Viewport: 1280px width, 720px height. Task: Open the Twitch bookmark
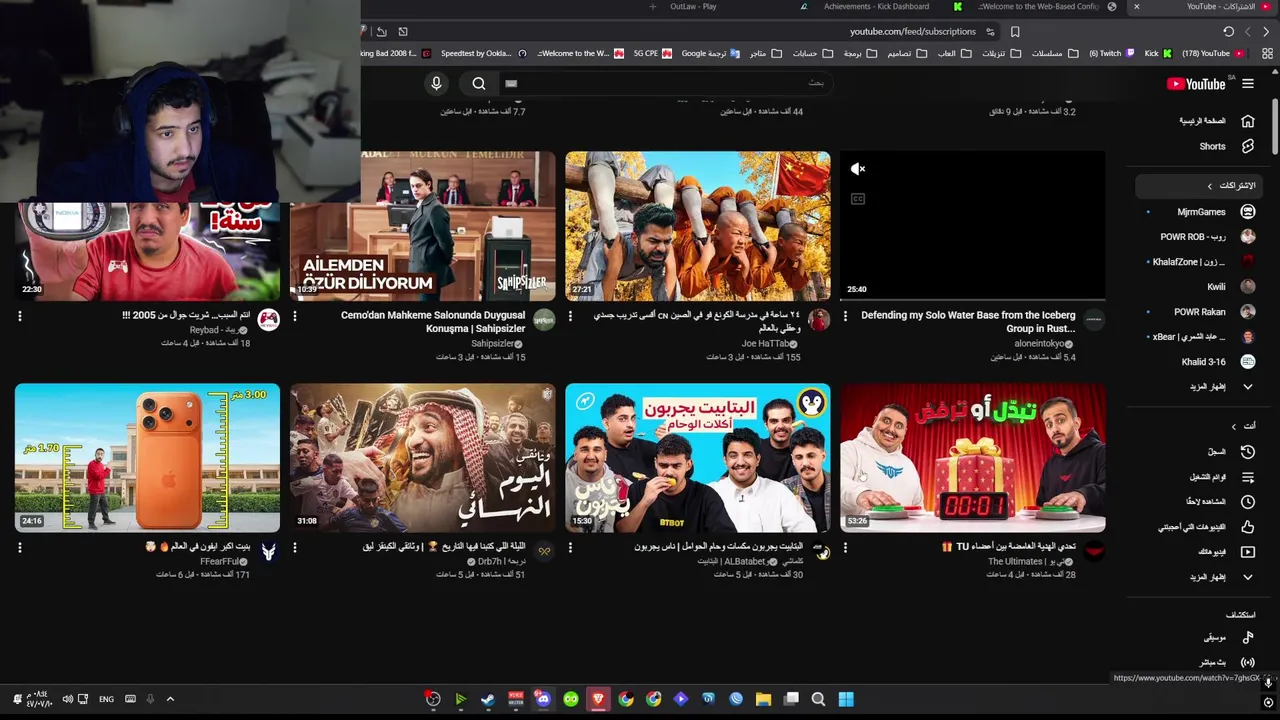point(1110,54)
